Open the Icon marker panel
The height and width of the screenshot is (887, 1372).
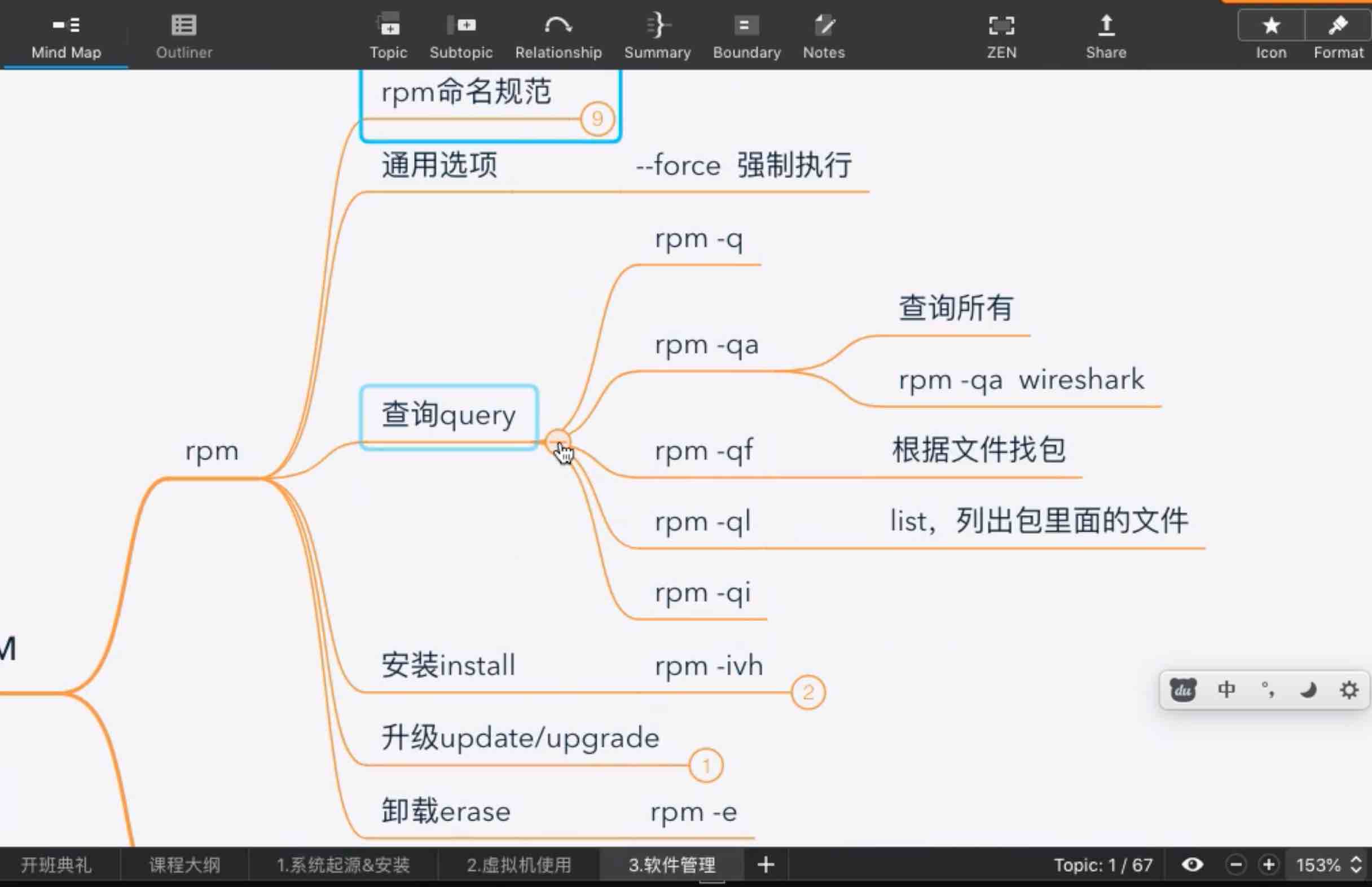(x=1271, y=34)
